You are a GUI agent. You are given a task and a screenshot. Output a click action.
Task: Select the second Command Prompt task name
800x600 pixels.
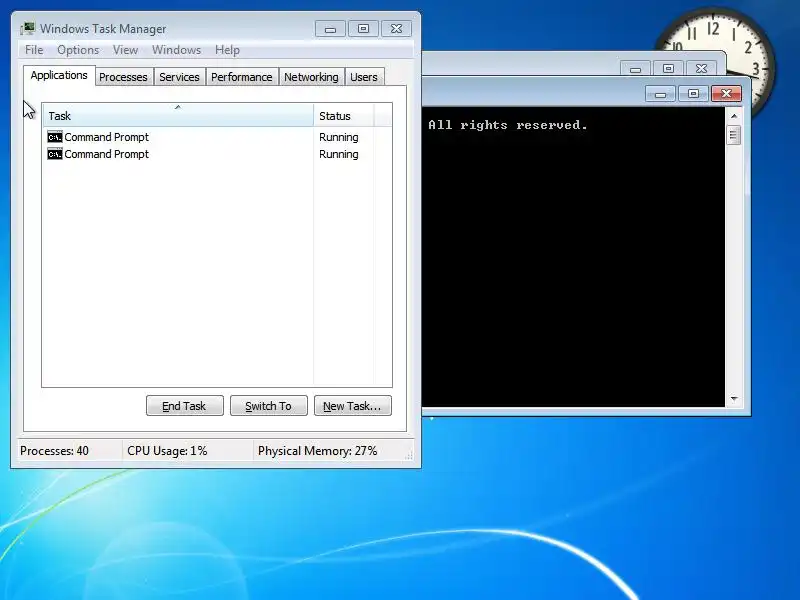(x=107, y=154)
